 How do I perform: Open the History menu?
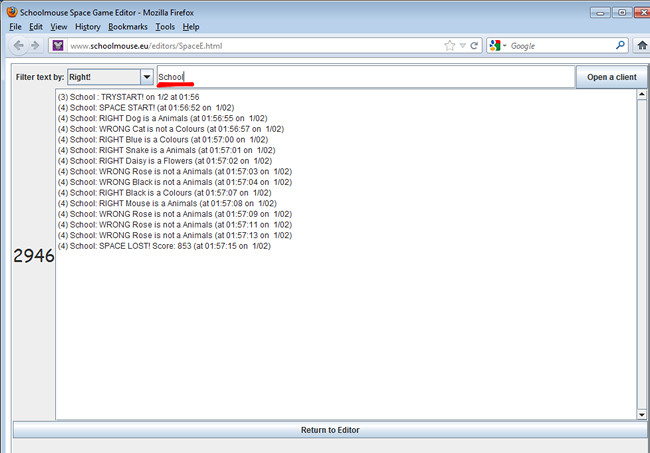pyautogui.click(x=87, y=26)
